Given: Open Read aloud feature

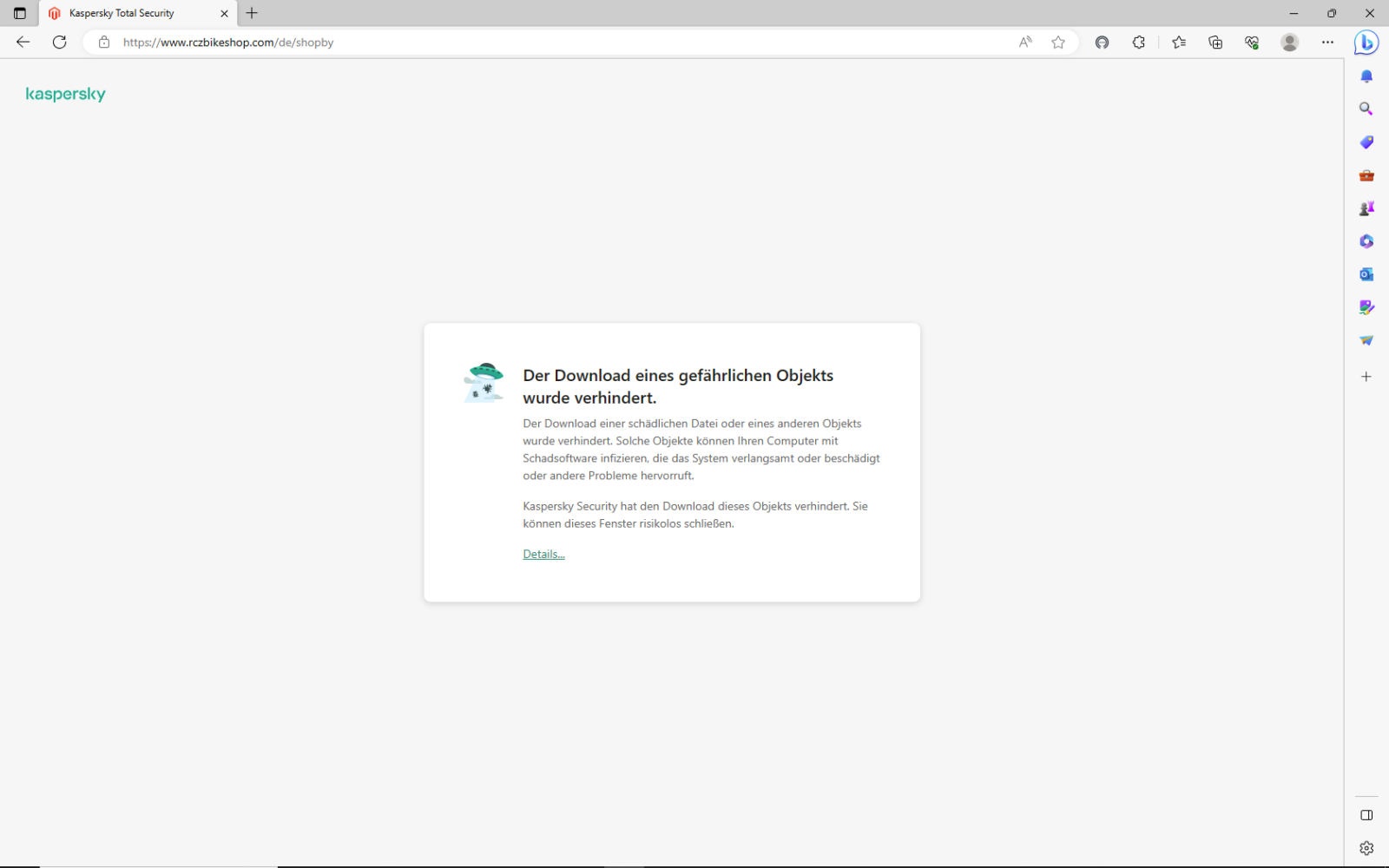Looking at the screenshot, I should (x=1025, y=42).
